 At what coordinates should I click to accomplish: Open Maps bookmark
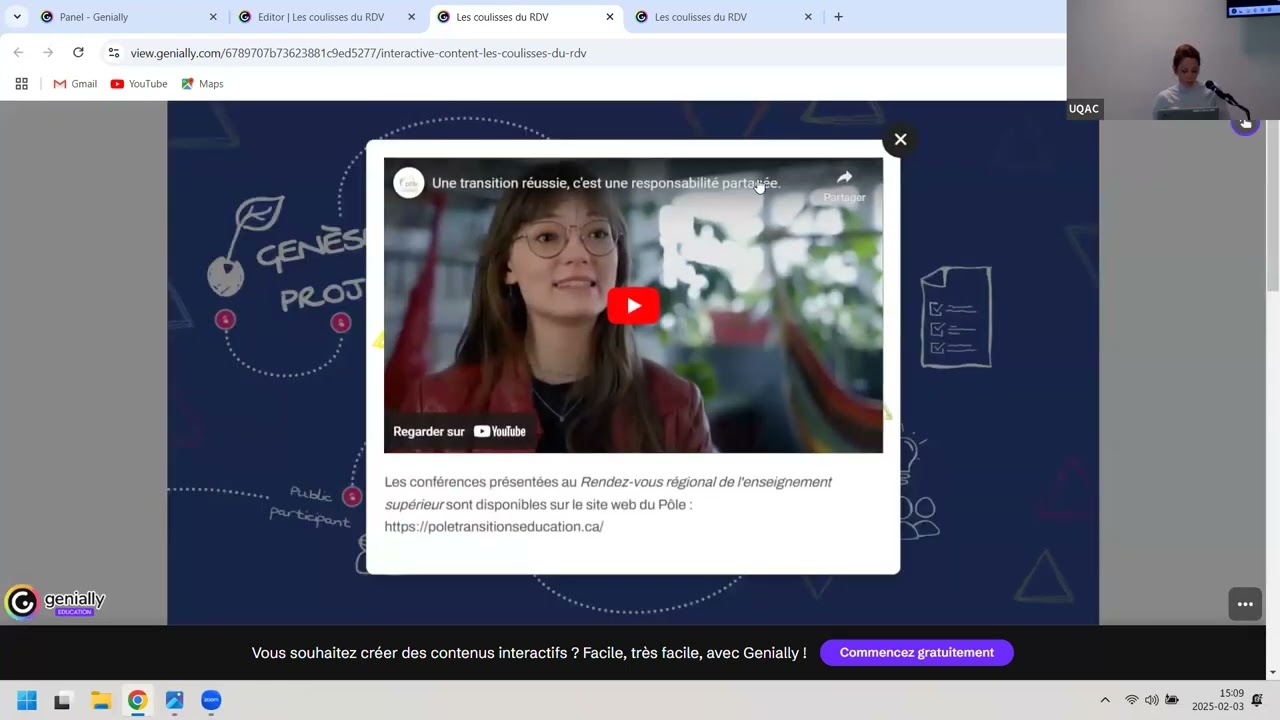click(202, 84)
